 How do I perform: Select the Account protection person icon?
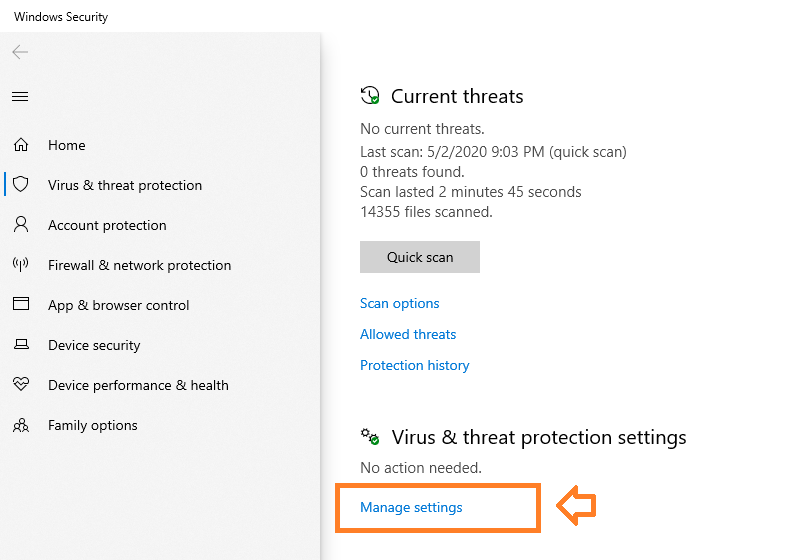21,224
